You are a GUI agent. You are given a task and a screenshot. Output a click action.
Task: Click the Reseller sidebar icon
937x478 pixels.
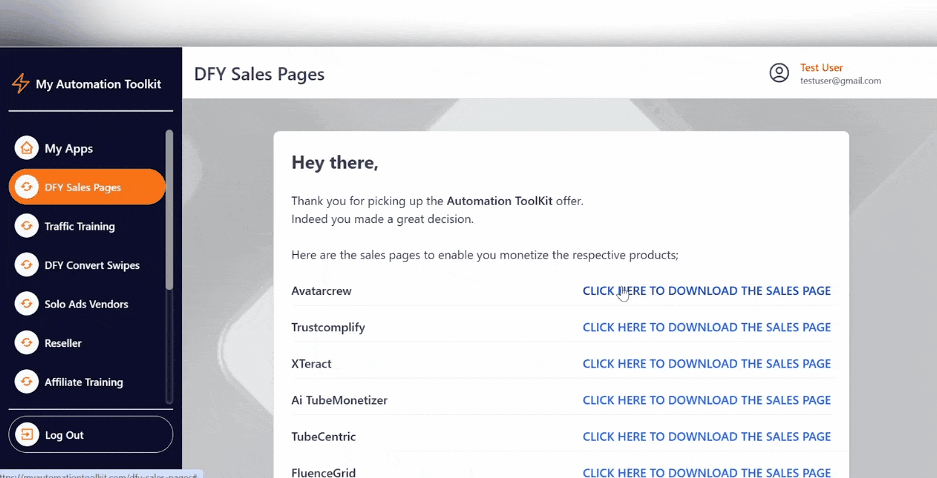[x=26, y=343]
